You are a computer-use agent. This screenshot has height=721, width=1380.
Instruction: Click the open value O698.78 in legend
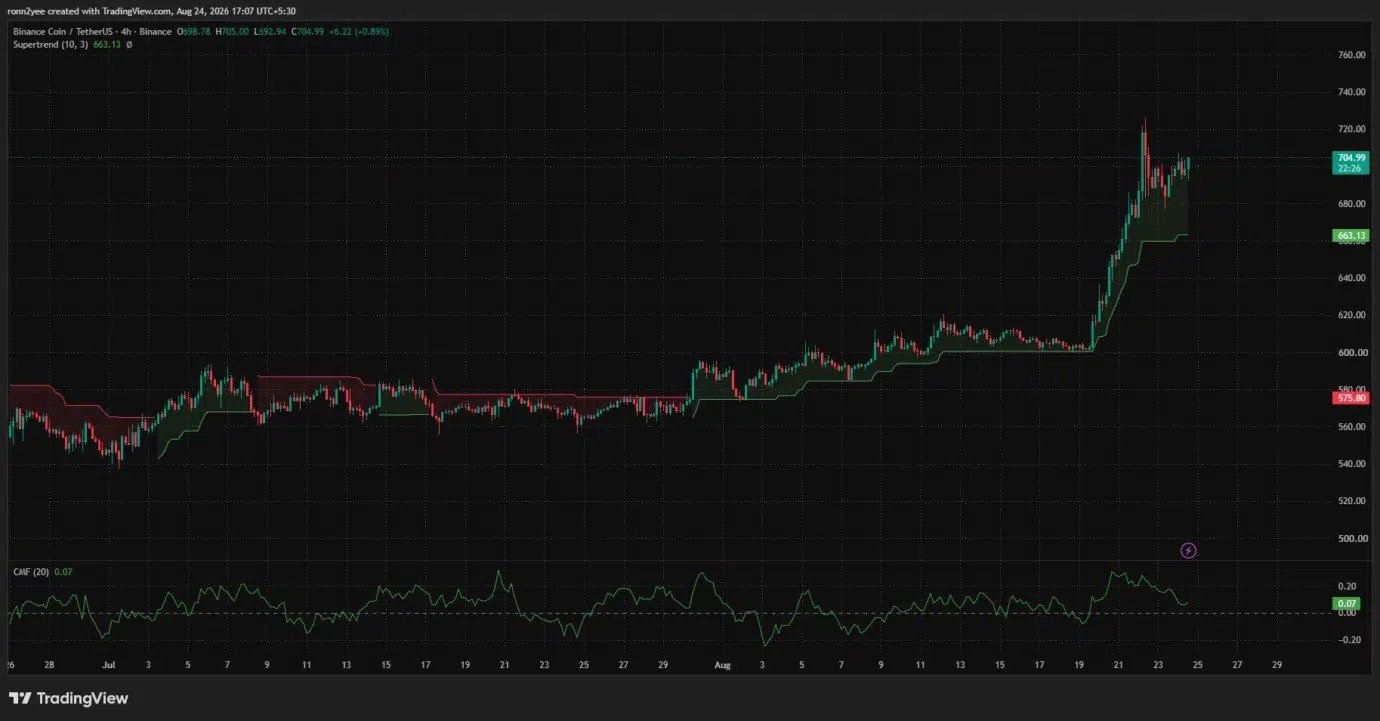(x=192, y=32)
